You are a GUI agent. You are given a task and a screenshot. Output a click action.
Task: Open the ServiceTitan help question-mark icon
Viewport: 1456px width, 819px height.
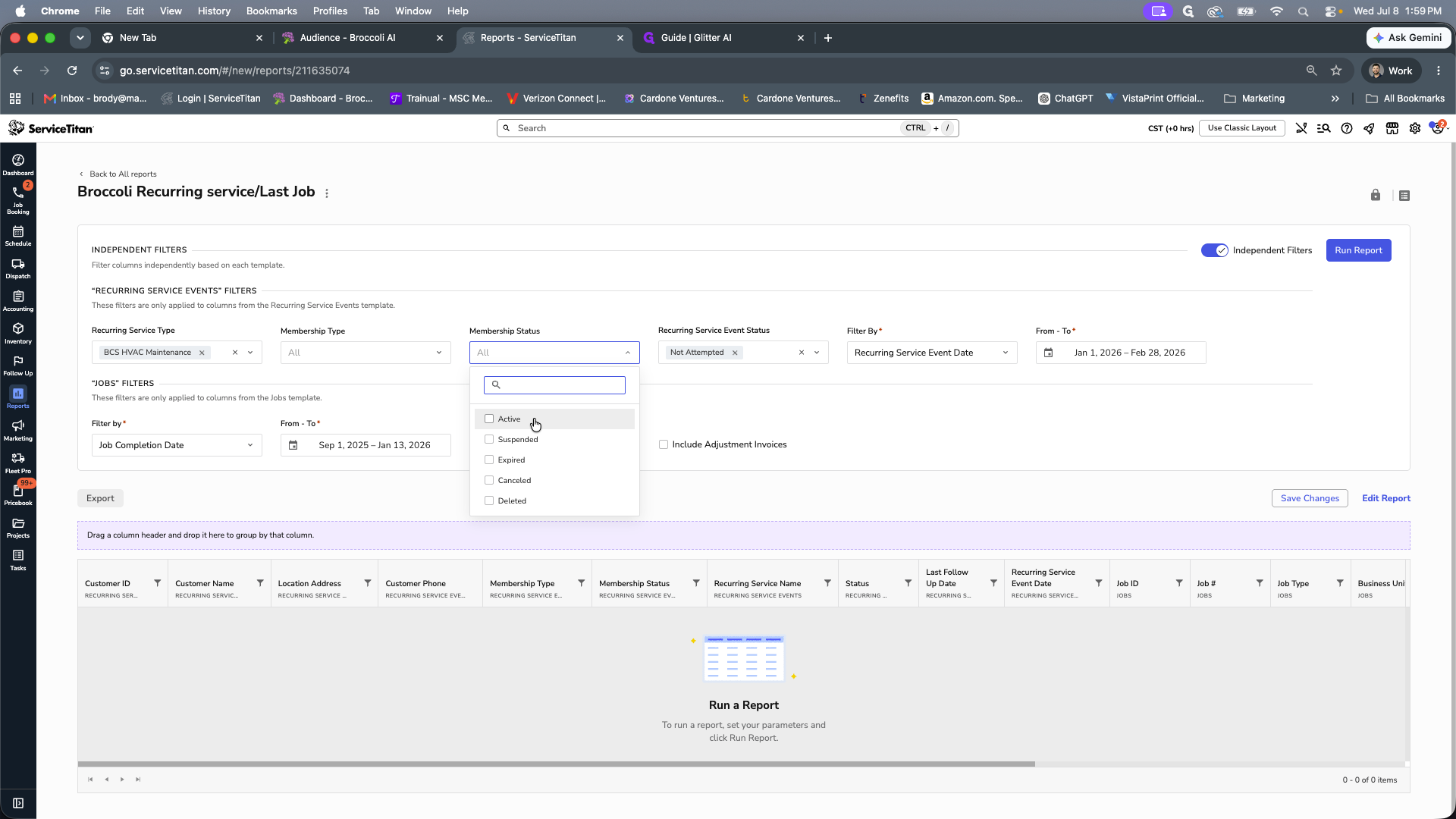(x=1347, y=128)
